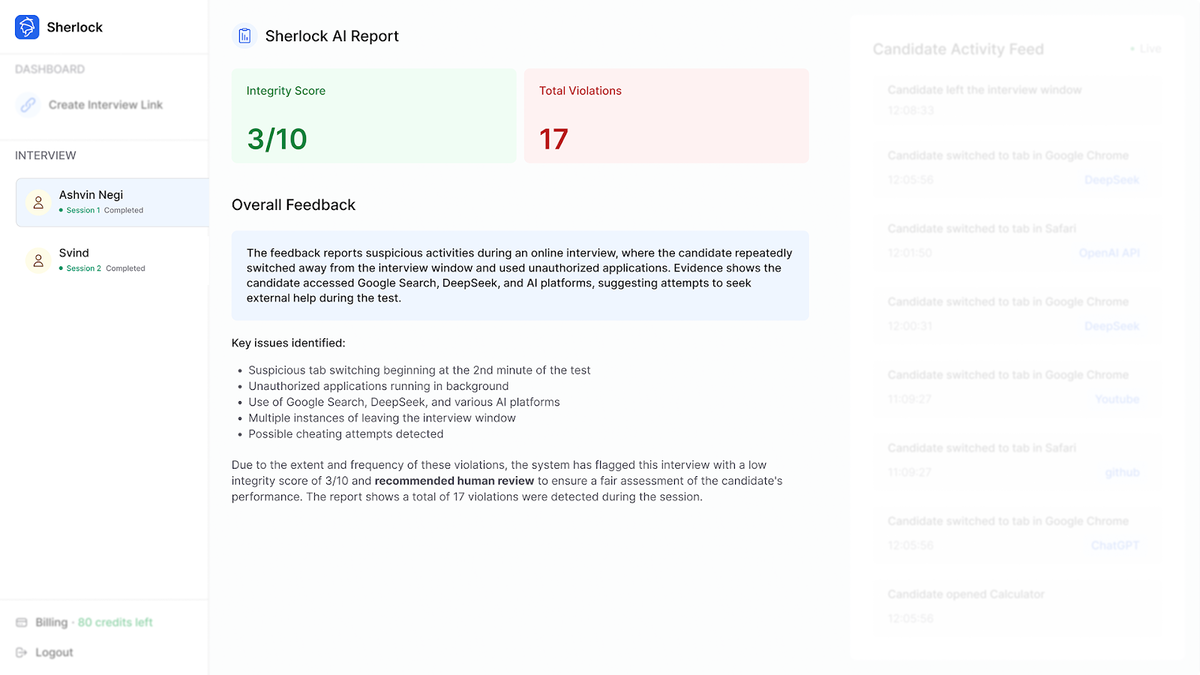The width and height of the screenshot is (1200, 675).
Task: Click the clipboard report icon next to Sherlock AI Report
Action: point(243,35)
